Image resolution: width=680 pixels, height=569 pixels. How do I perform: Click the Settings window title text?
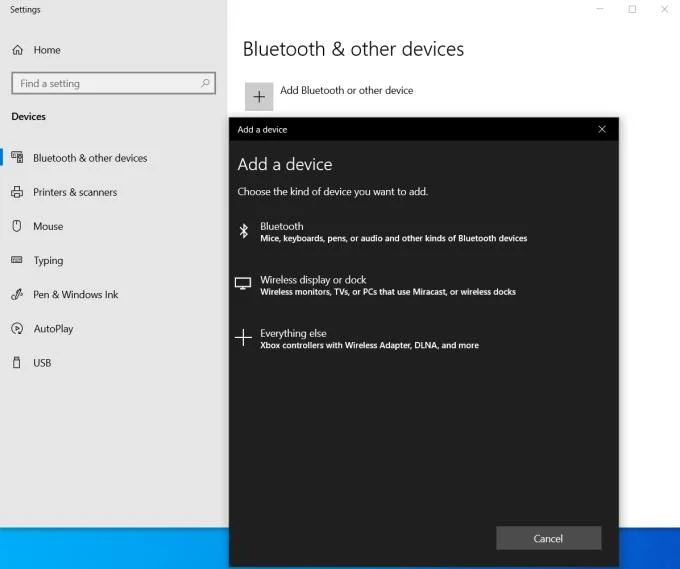(25, 9)
